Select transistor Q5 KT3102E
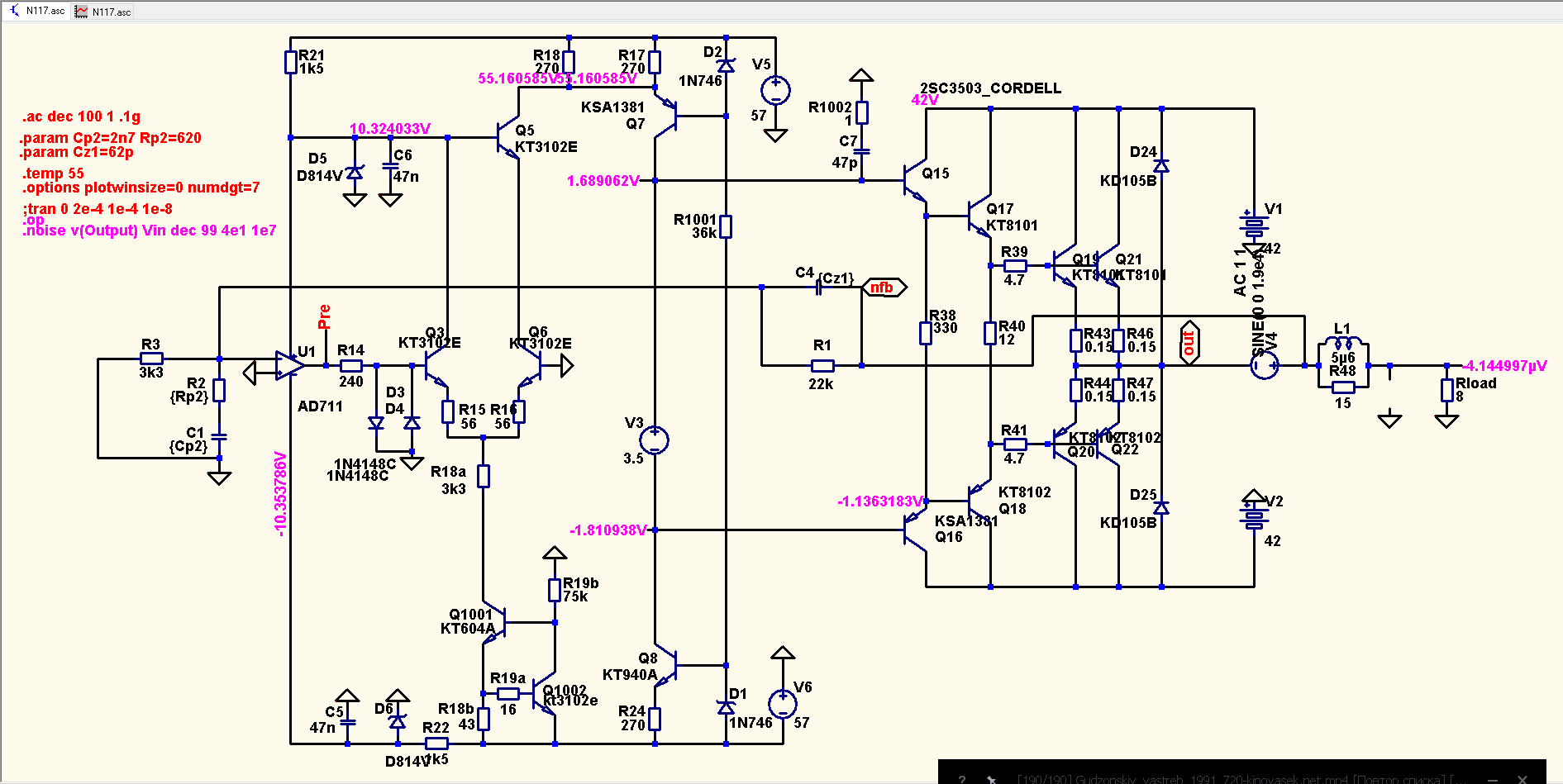This screenshot has width=1563, height=784. click(x=507, y=138)
